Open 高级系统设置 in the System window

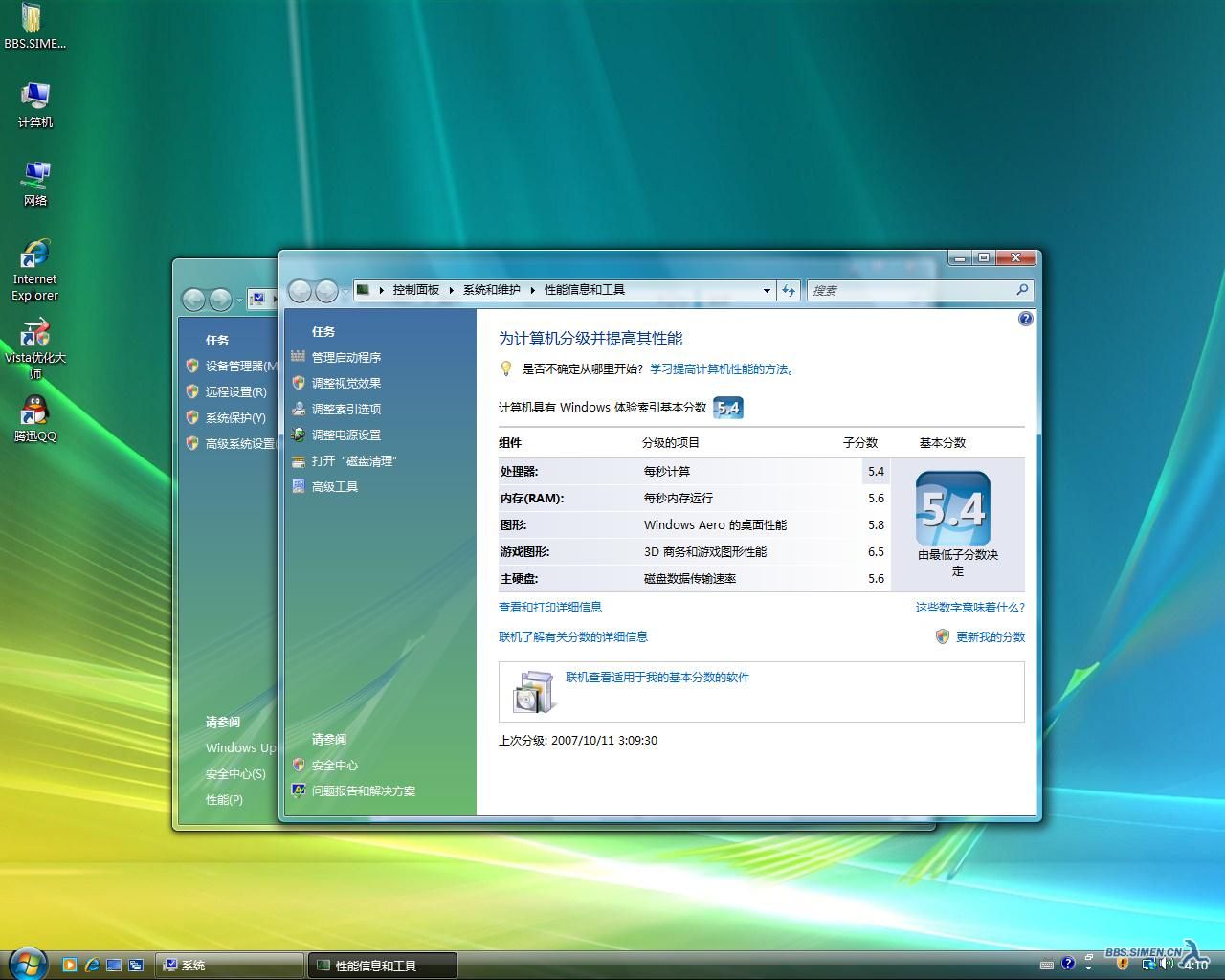click(241, 443)
